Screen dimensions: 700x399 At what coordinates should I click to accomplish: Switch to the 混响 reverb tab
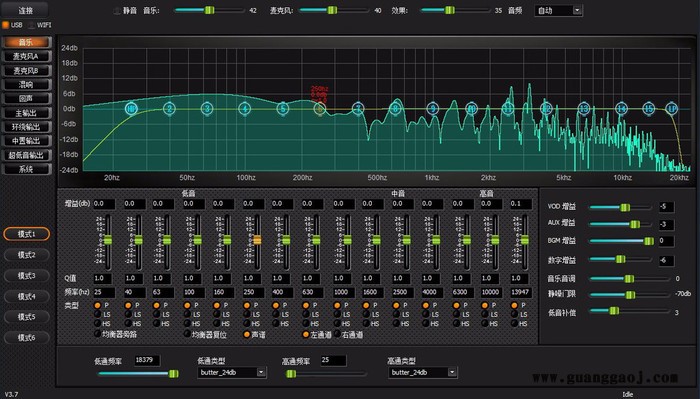(26, 85)
